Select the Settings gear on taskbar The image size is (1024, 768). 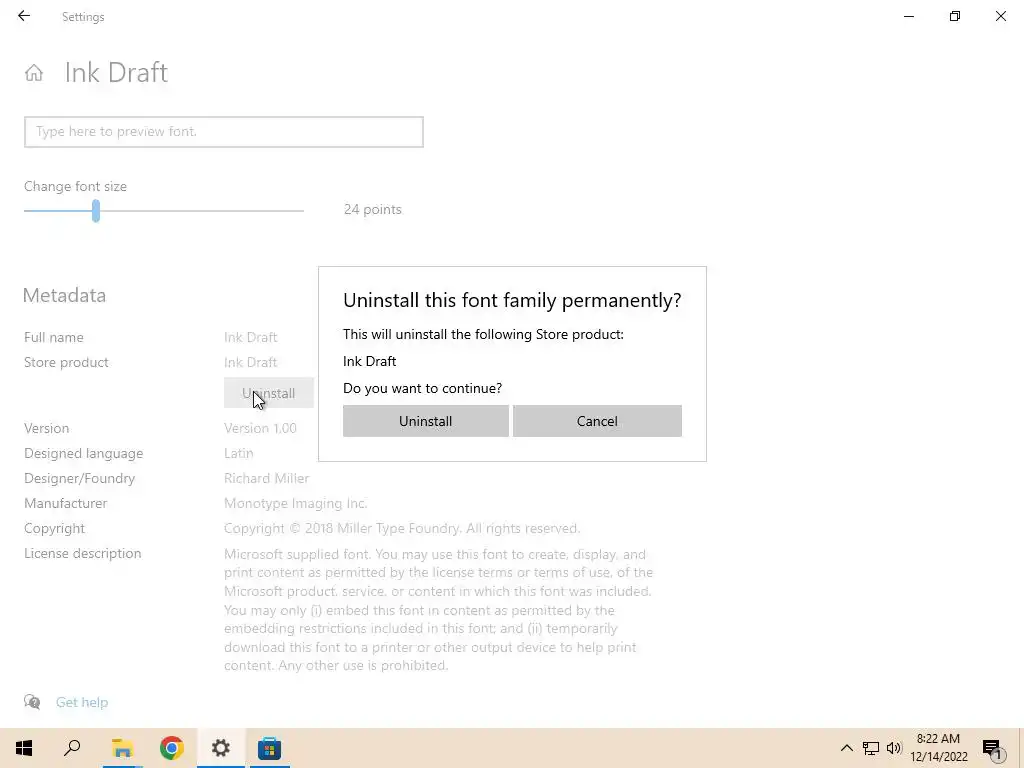pos(221,748)
